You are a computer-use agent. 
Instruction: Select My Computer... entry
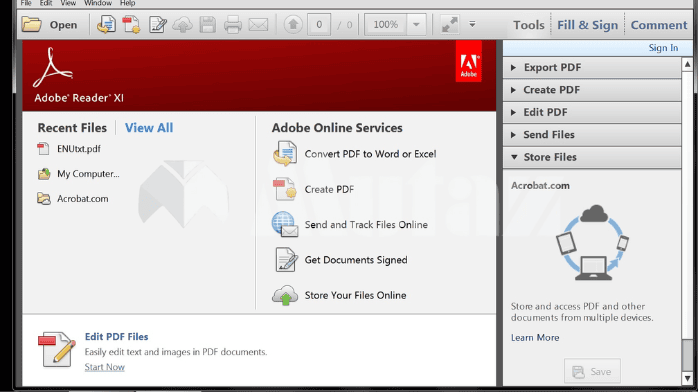(x=88, y=174)
